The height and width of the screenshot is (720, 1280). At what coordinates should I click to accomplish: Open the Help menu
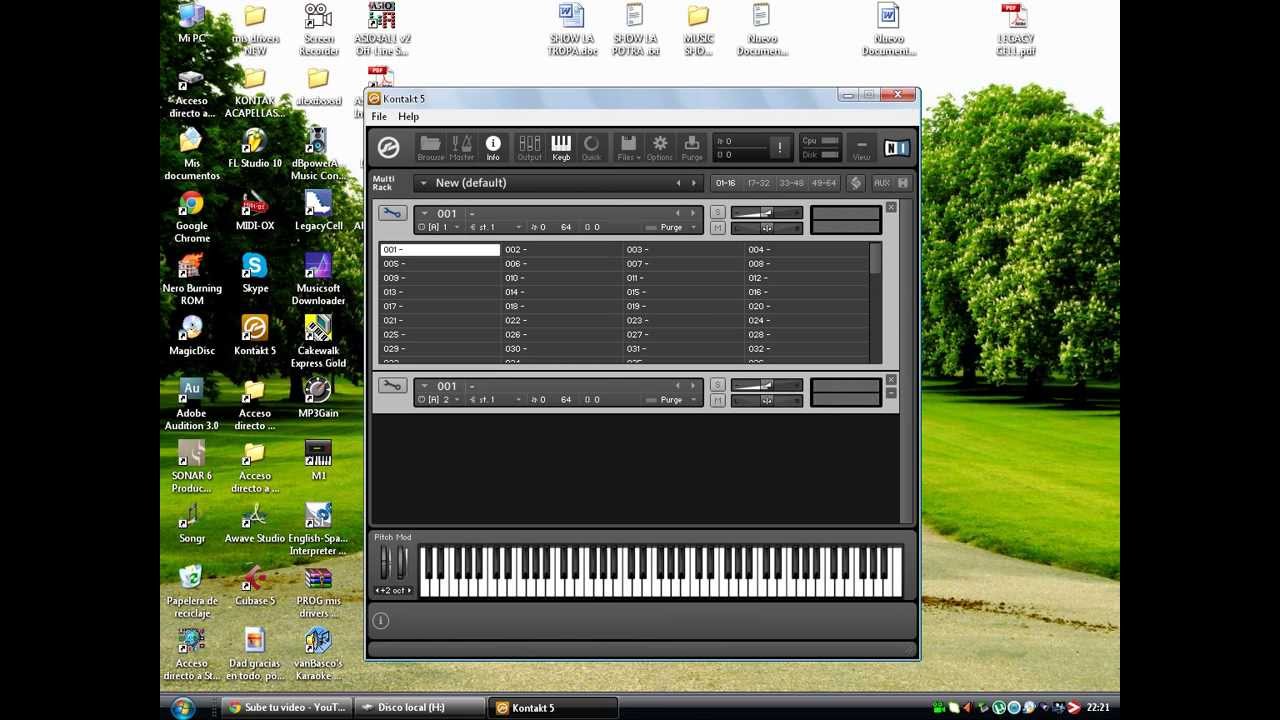point(408,117)
